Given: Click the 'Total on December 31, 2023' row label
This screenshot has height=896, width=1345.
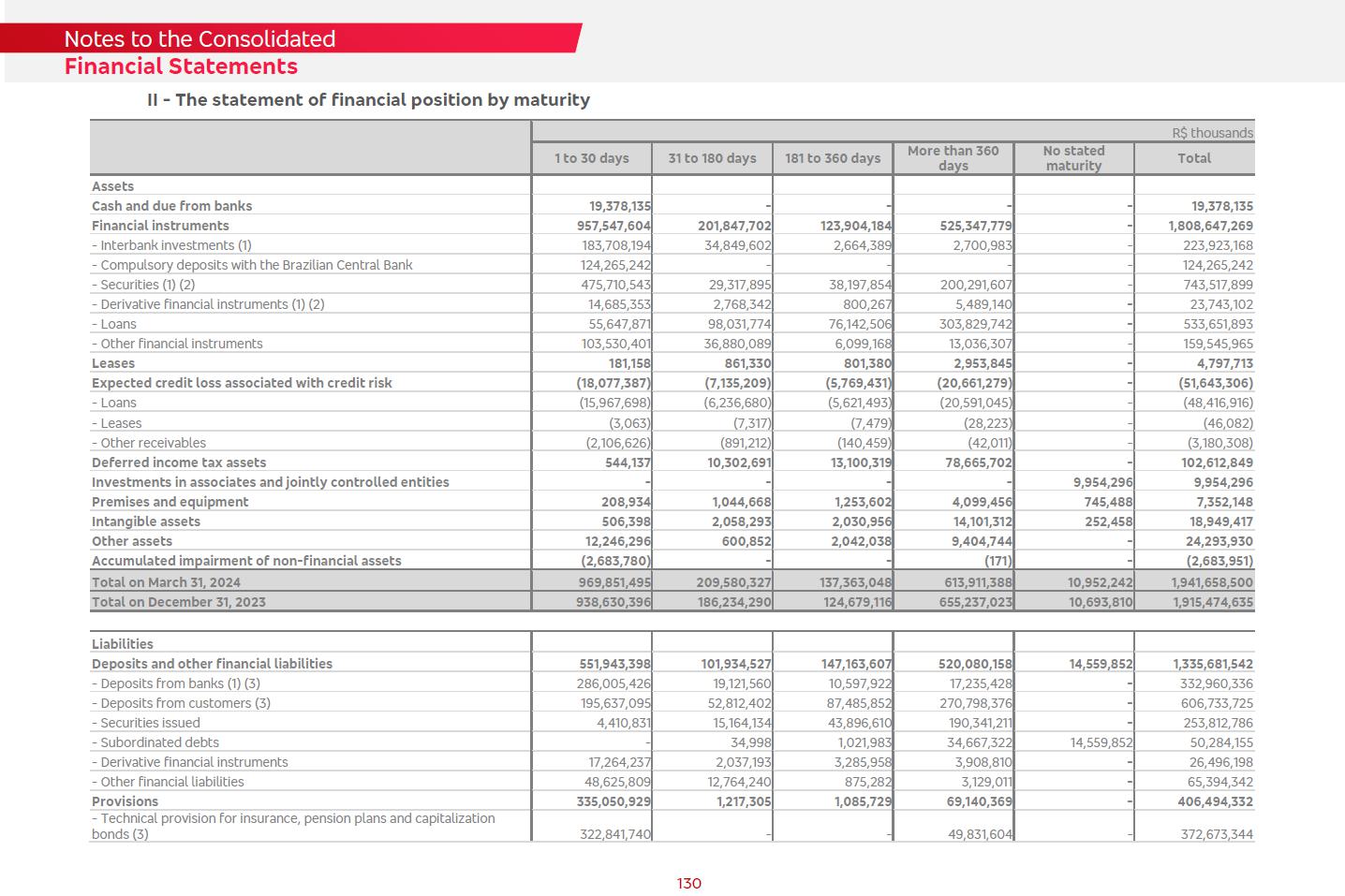Looking at the screenshot, I should click(178, 602).
